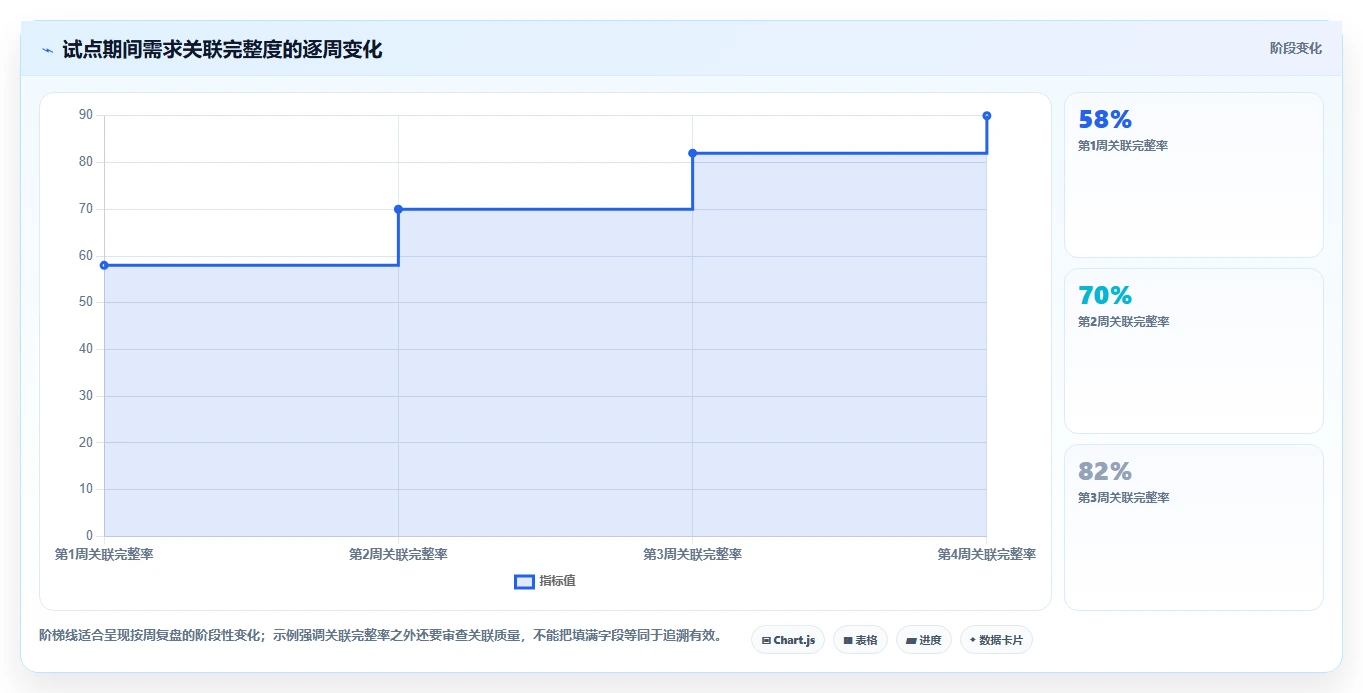Viewport: 1363px width, 693px height.
Task: Click the 进度 tag icon
Action: (x=911, y=640)
